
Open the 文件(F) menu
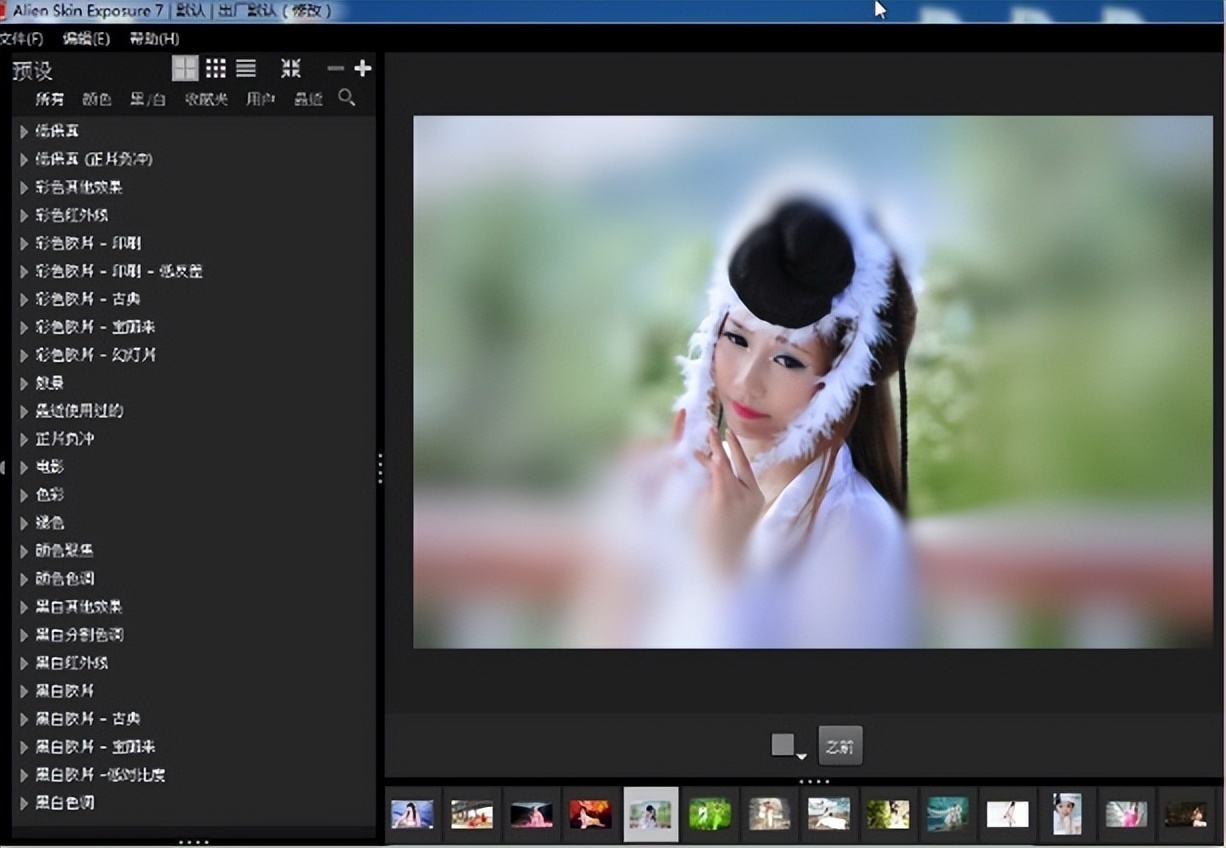pos(21,38)
